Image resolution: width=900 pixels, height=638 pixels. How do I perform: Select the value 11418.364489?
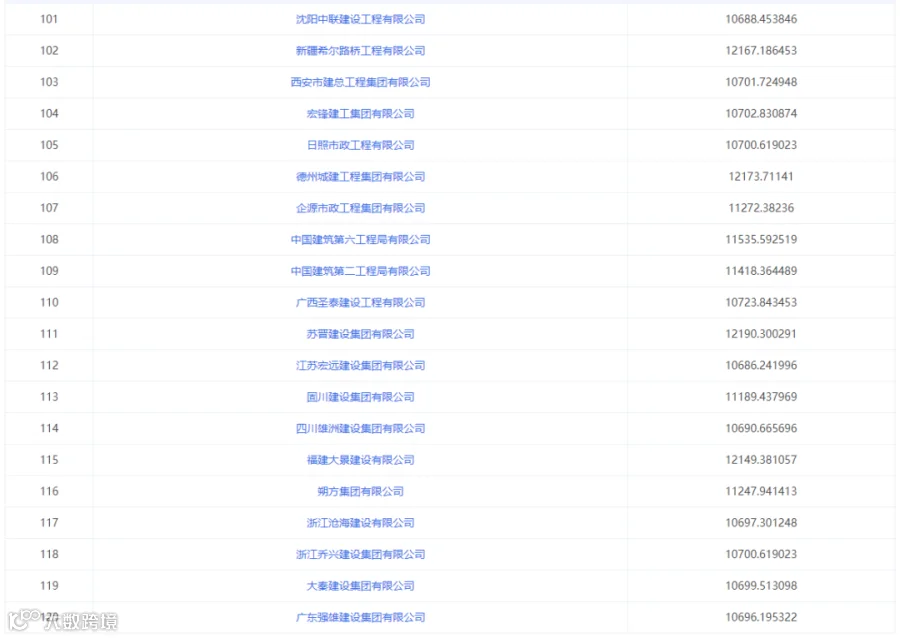click(x=761, y=271)
